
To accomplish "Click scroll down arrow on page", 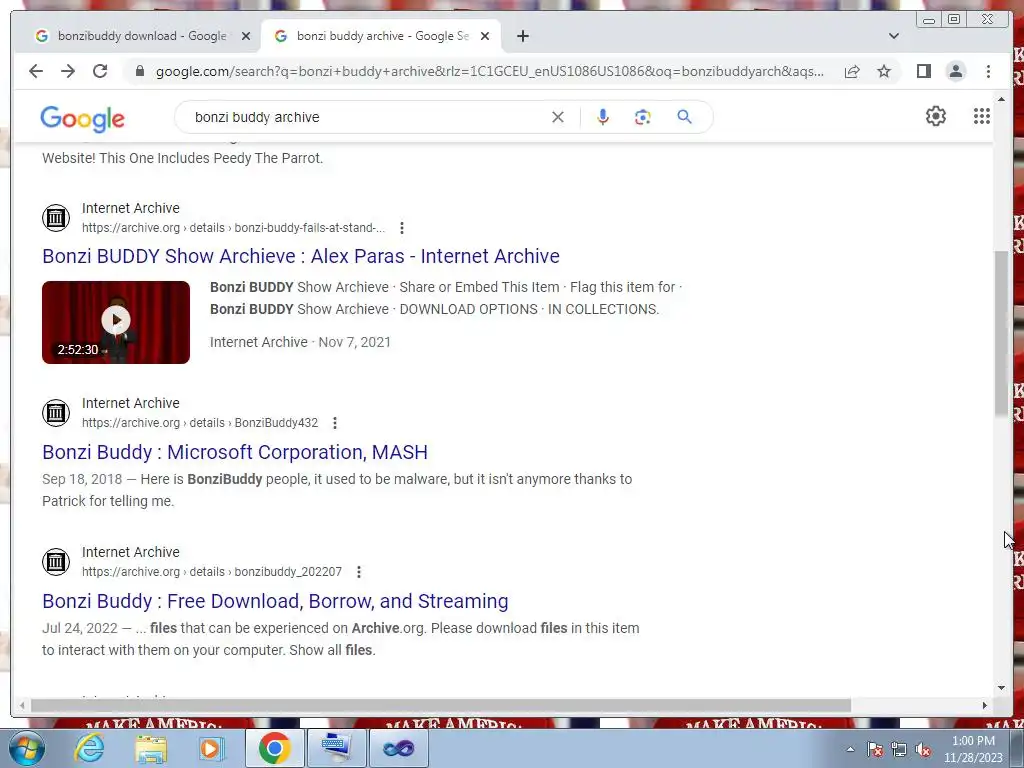I will pos(1001,687).
